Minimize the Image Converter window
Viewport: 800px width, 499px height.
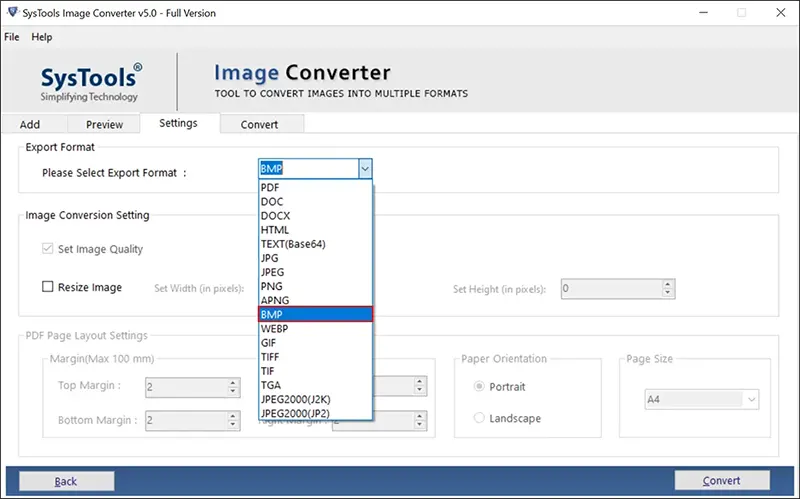(x=703, y=12)
